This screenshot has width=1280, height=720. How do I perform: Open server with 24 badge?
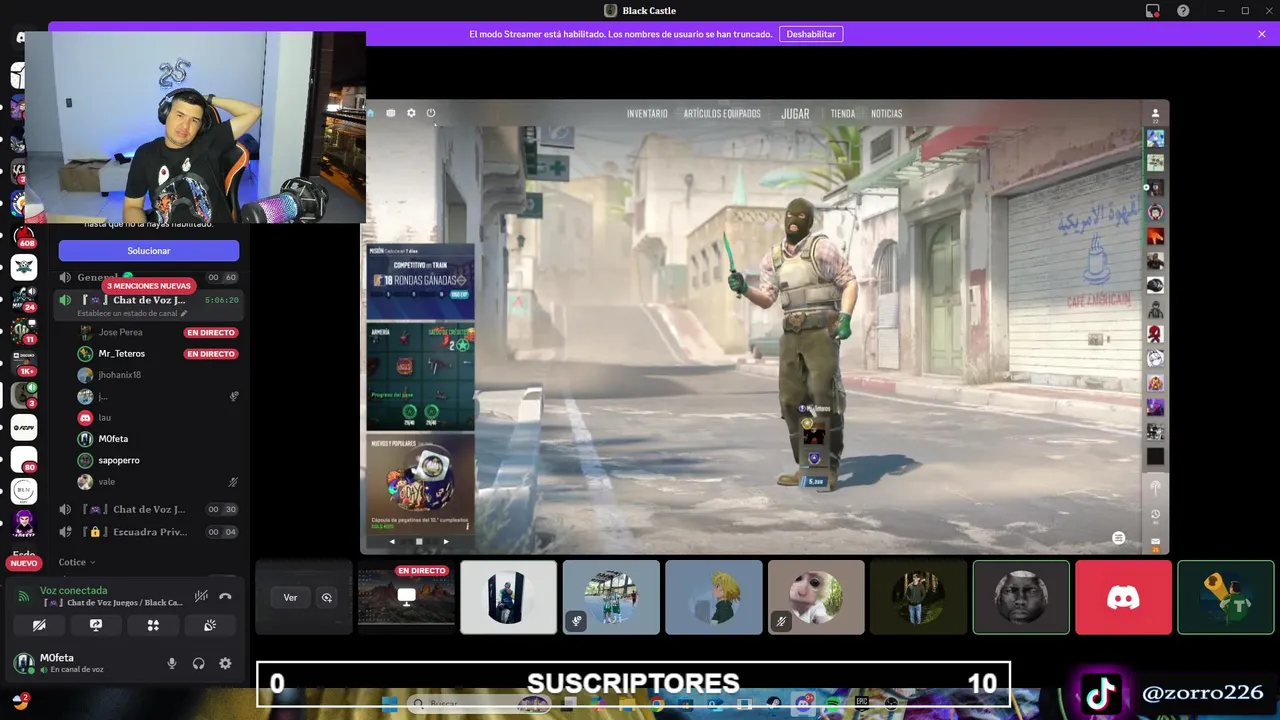pyautogui.click(x=24, y=299)
